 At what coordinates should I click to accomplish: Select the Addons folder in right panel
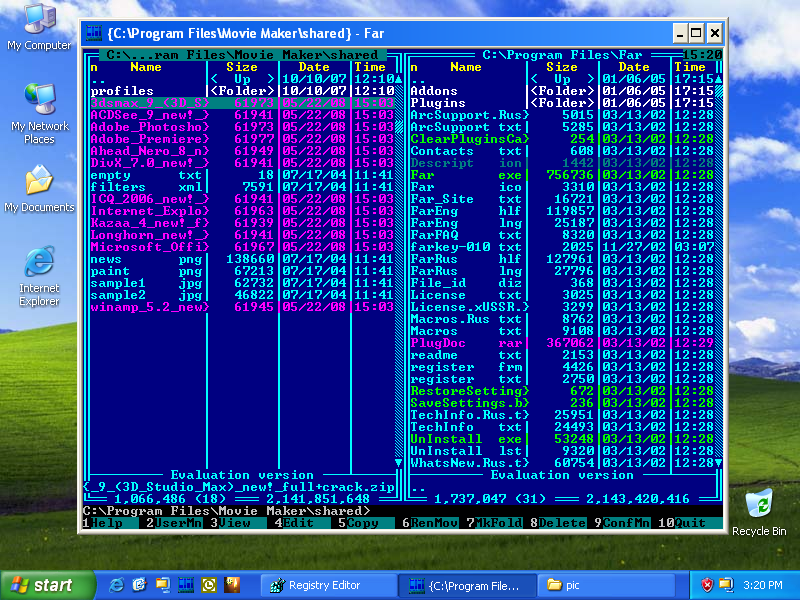tap(562, 91)
